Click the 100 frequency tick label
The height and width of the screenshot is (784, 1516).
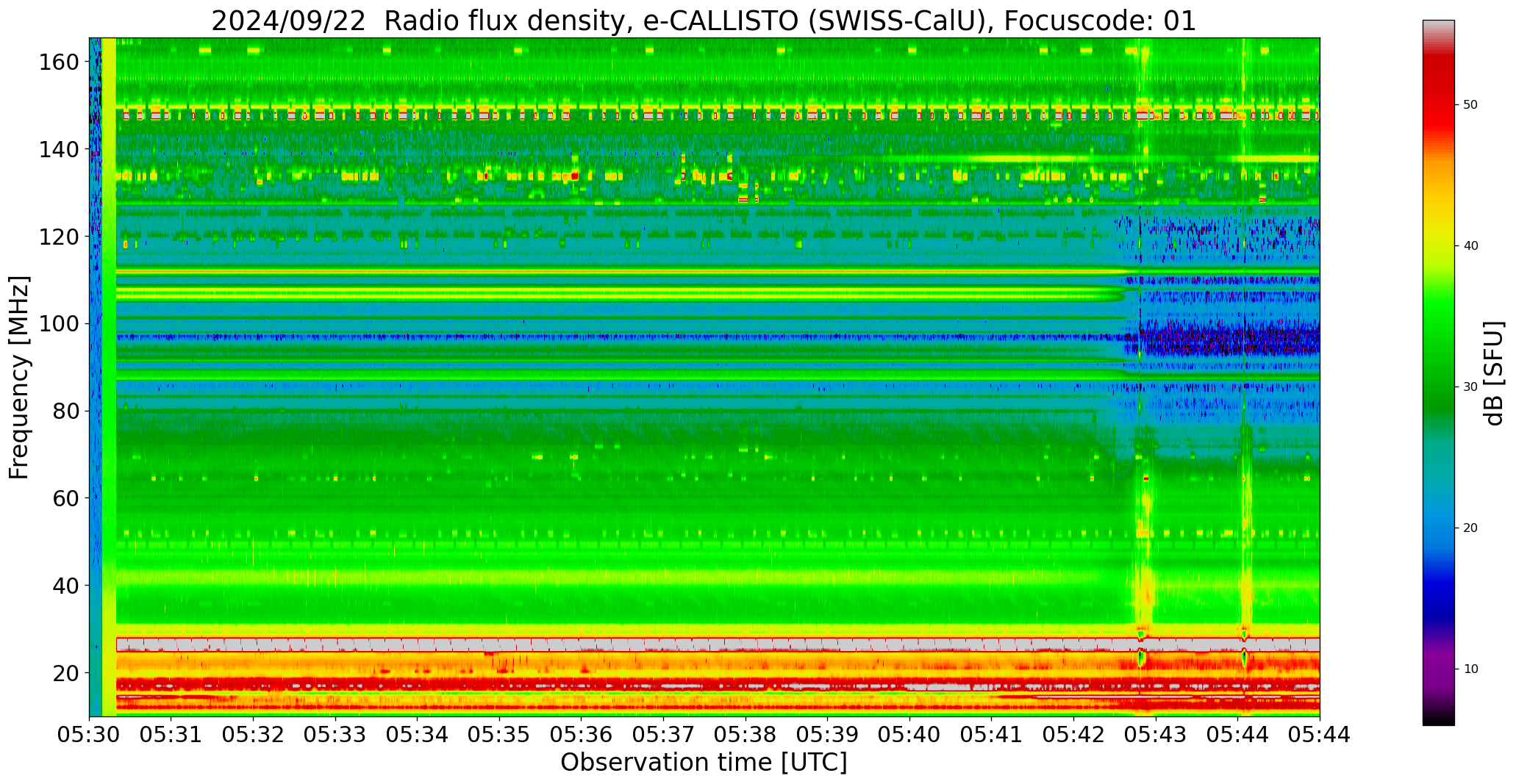tap(59, 323)
